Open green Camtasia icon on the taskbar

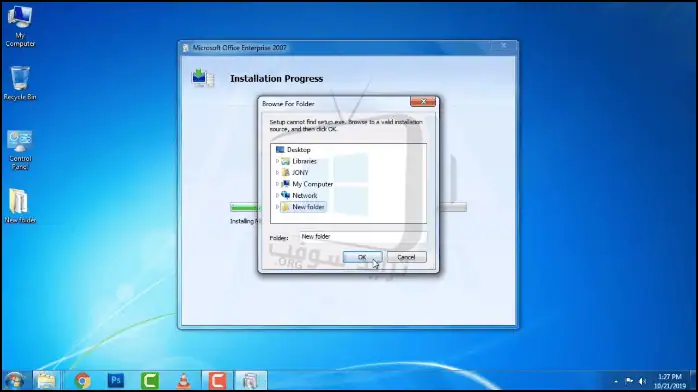[150, 381]
